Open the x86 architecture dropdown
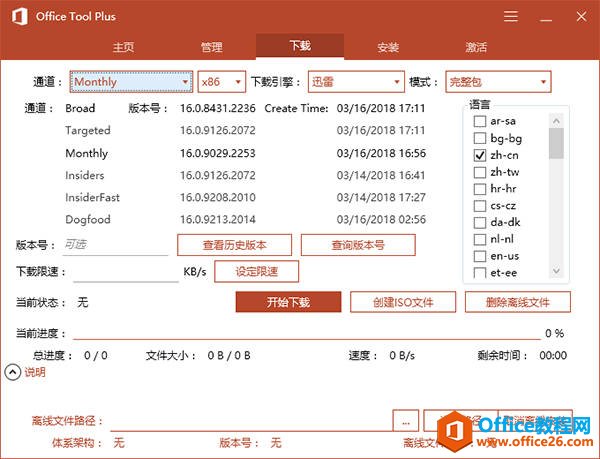 (x=222, y=82)
